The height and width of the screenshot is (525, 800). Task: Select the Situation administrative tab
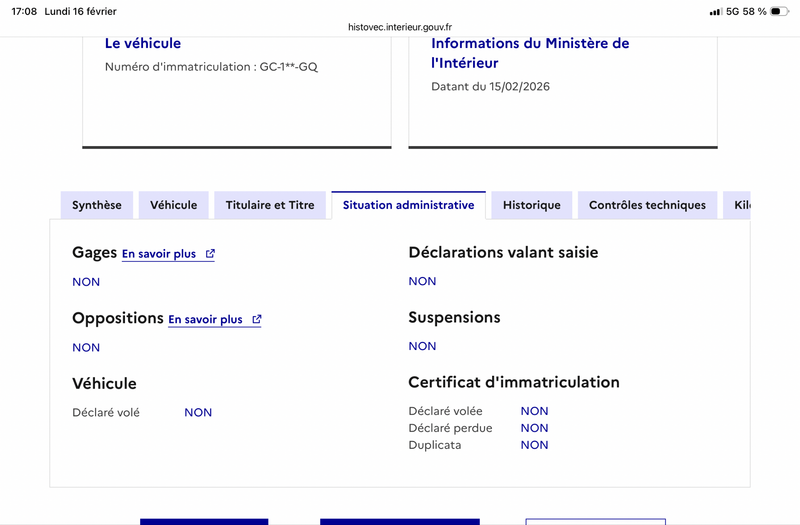coord(408,205)
